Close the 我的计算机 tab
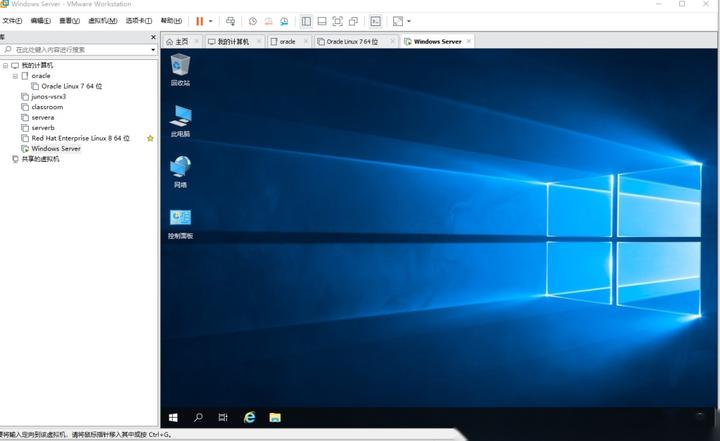This screenshot has width=720, height=441. (x=259, y=41)
